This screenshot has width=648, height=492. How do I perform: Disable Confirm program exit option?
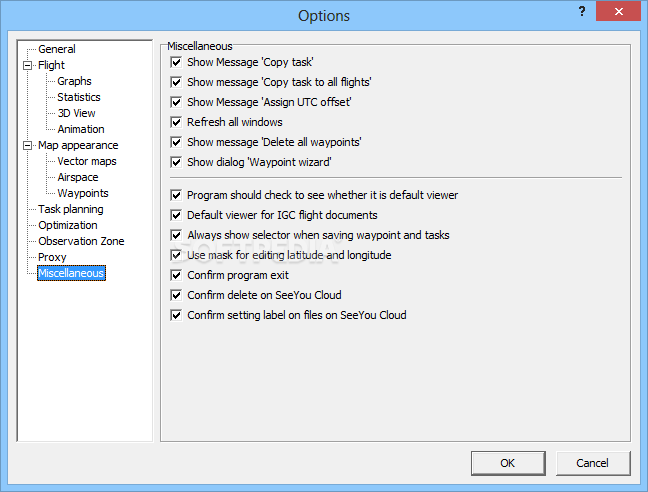pyautogui.click(x=176, y=275)
